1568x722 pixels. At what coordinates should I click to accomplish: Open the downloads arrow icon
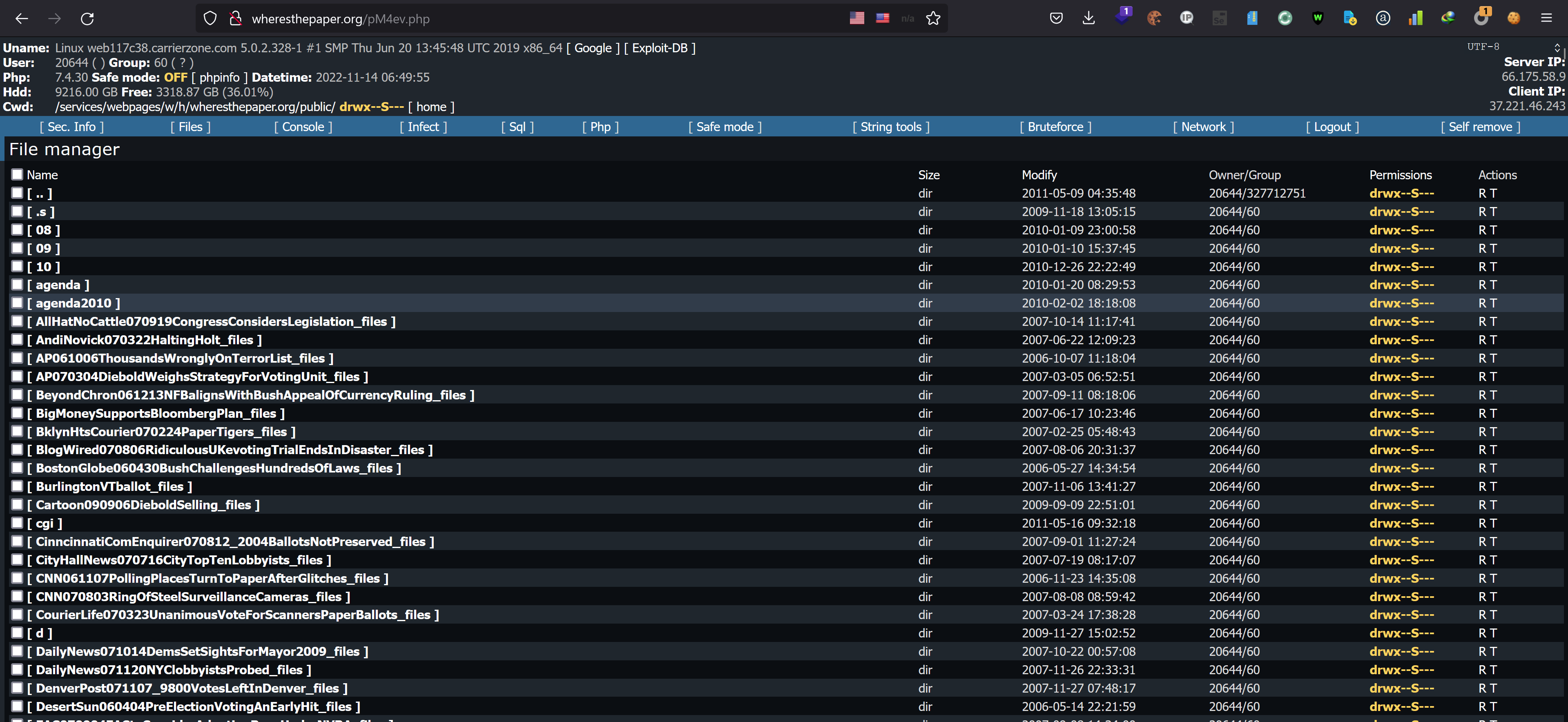click(x=1088, y=18)
